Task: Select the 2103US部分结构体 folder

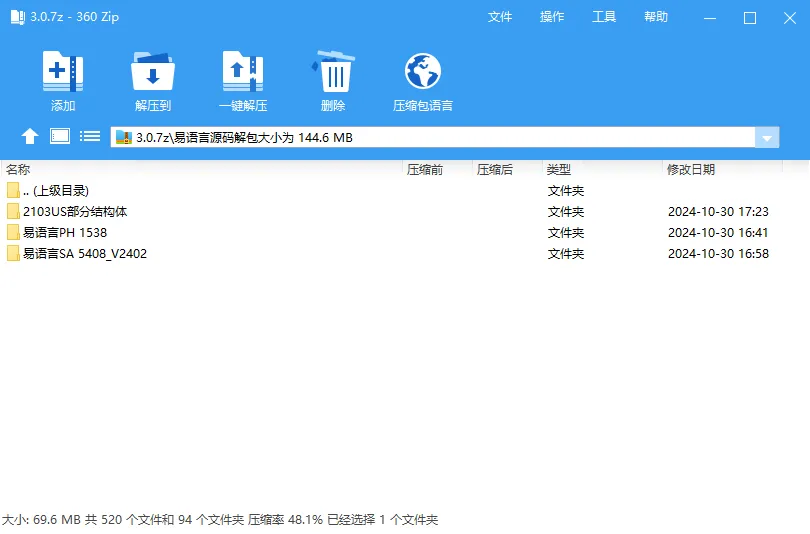Action: pyautogui.click(x=75, y=212)
